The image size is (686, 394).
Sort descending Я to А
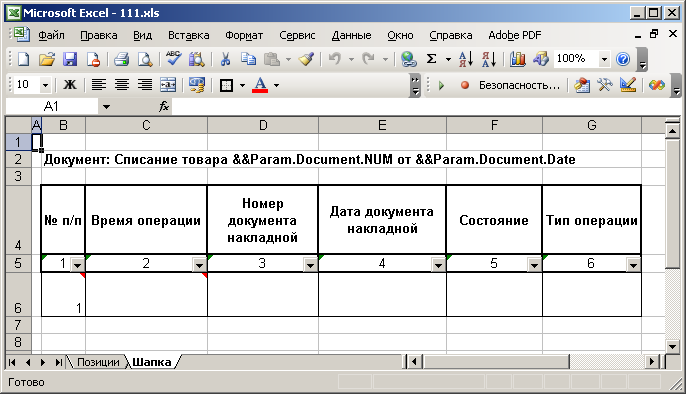point(489,59)
